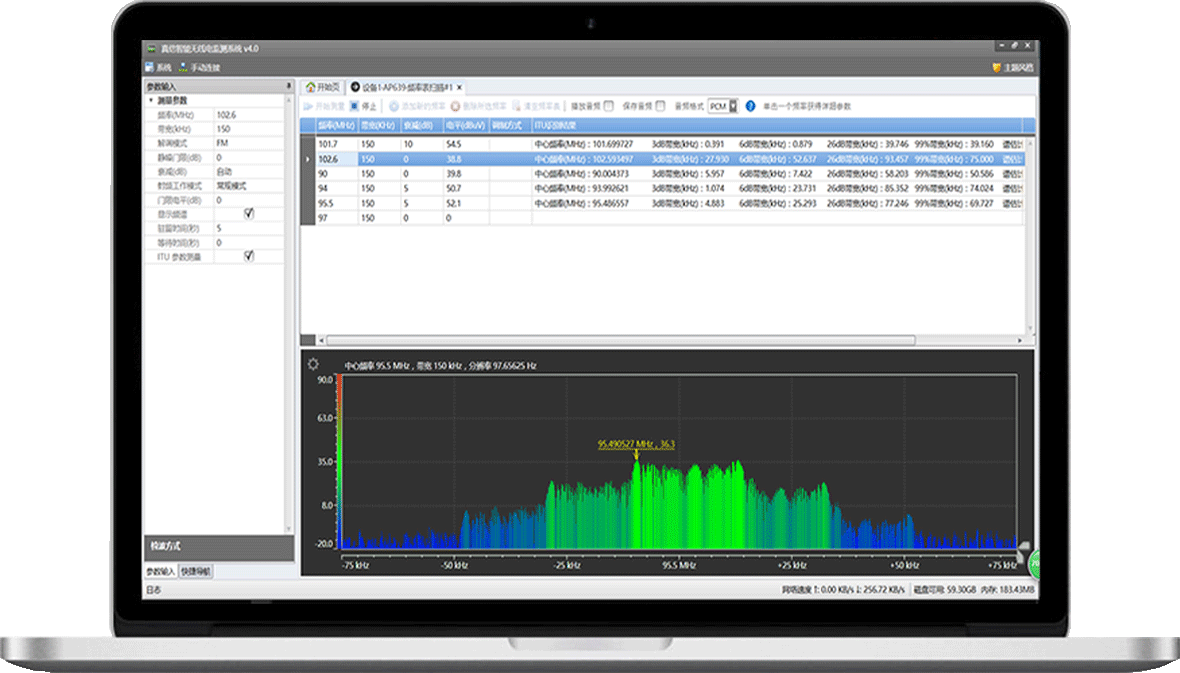Viewport: 1180px width, 673px height.
Task: Click the manual connection icon in menu bar
Action: point(183,68)
